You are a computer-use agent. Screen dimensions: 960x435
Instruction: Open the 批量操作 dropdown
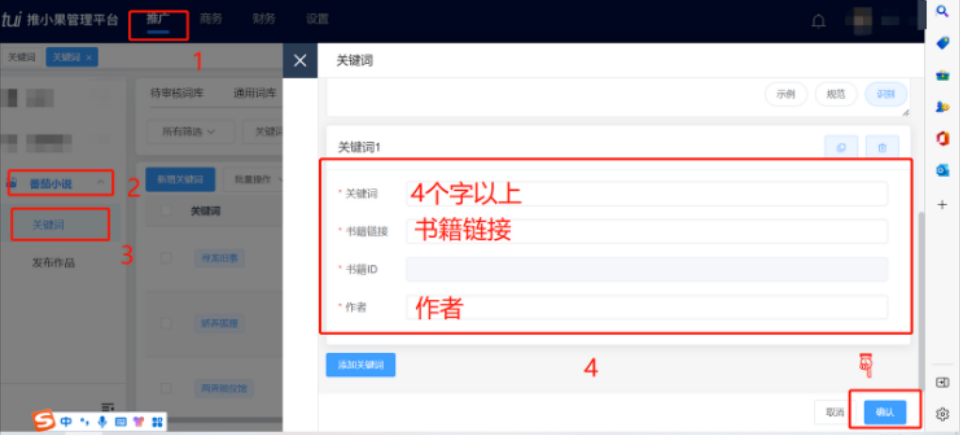[253, 180]
